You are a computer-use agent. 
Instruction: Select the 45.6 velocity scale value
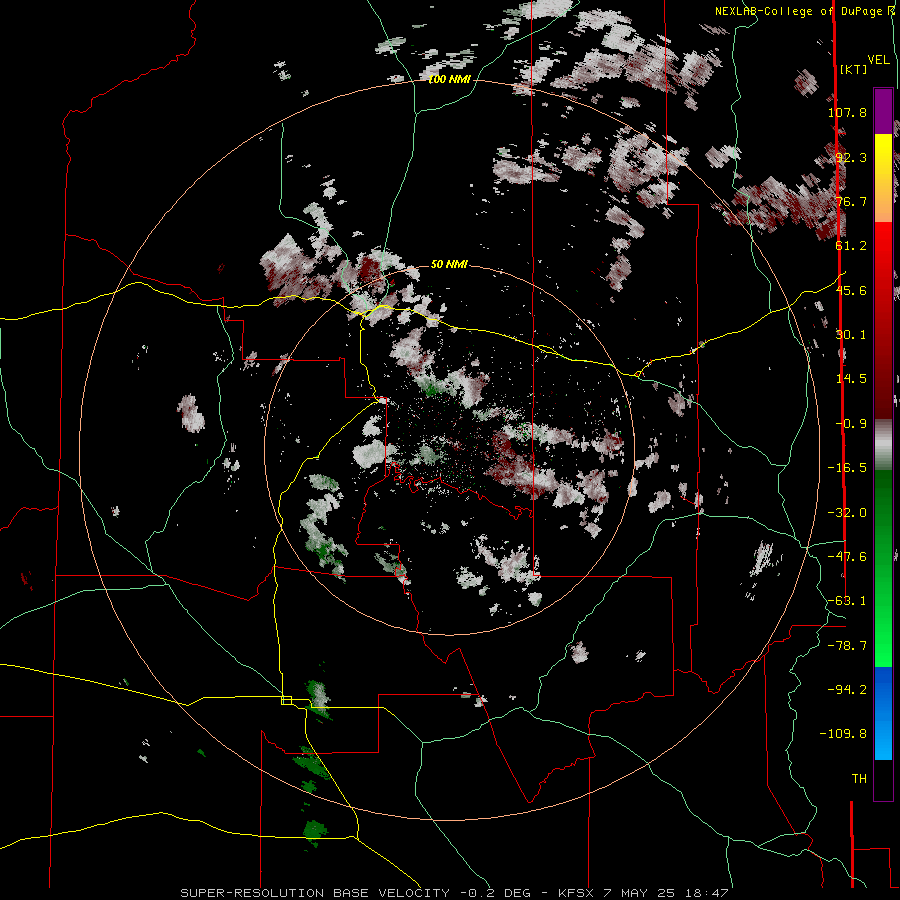coord(851,290)
